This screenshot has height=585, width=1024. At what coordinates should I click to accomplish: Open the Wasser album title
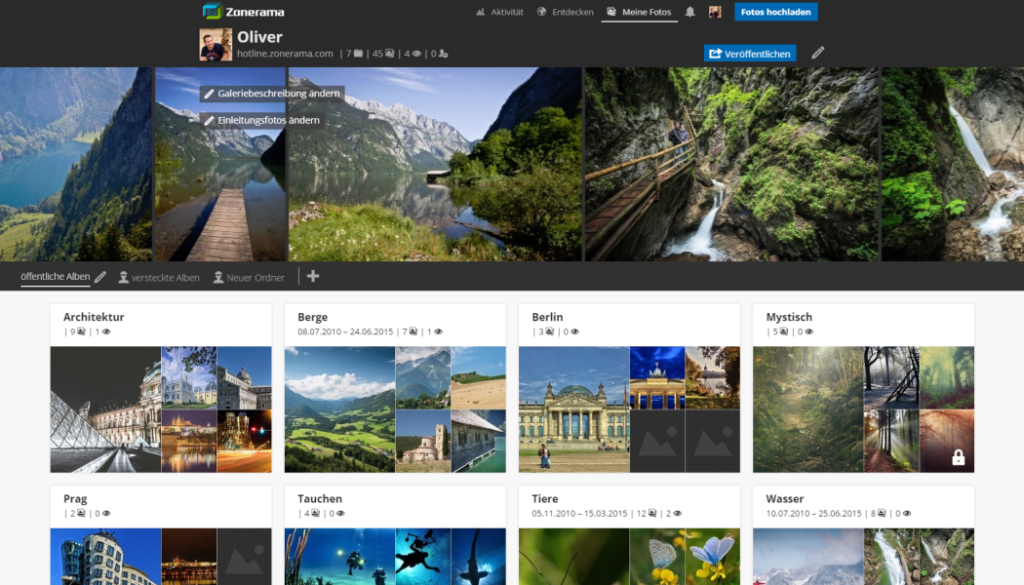[x=784, y=498]
